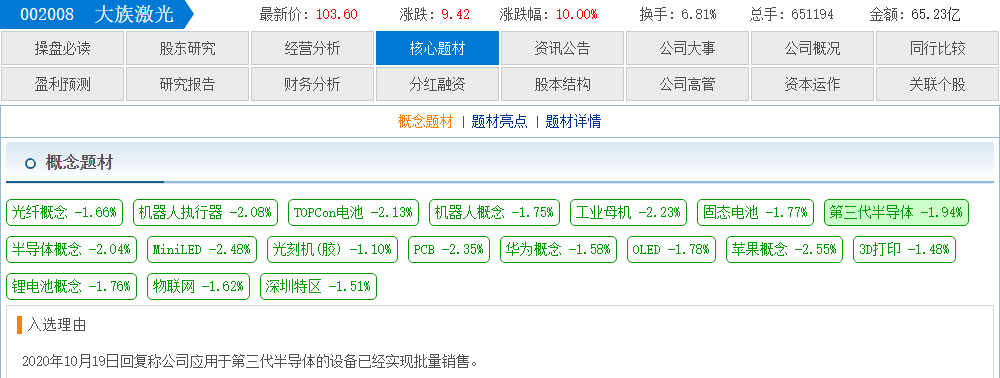Select 工业母机 concept tag
Viewport: 1000px width, 378px height.
click(628, 212)
